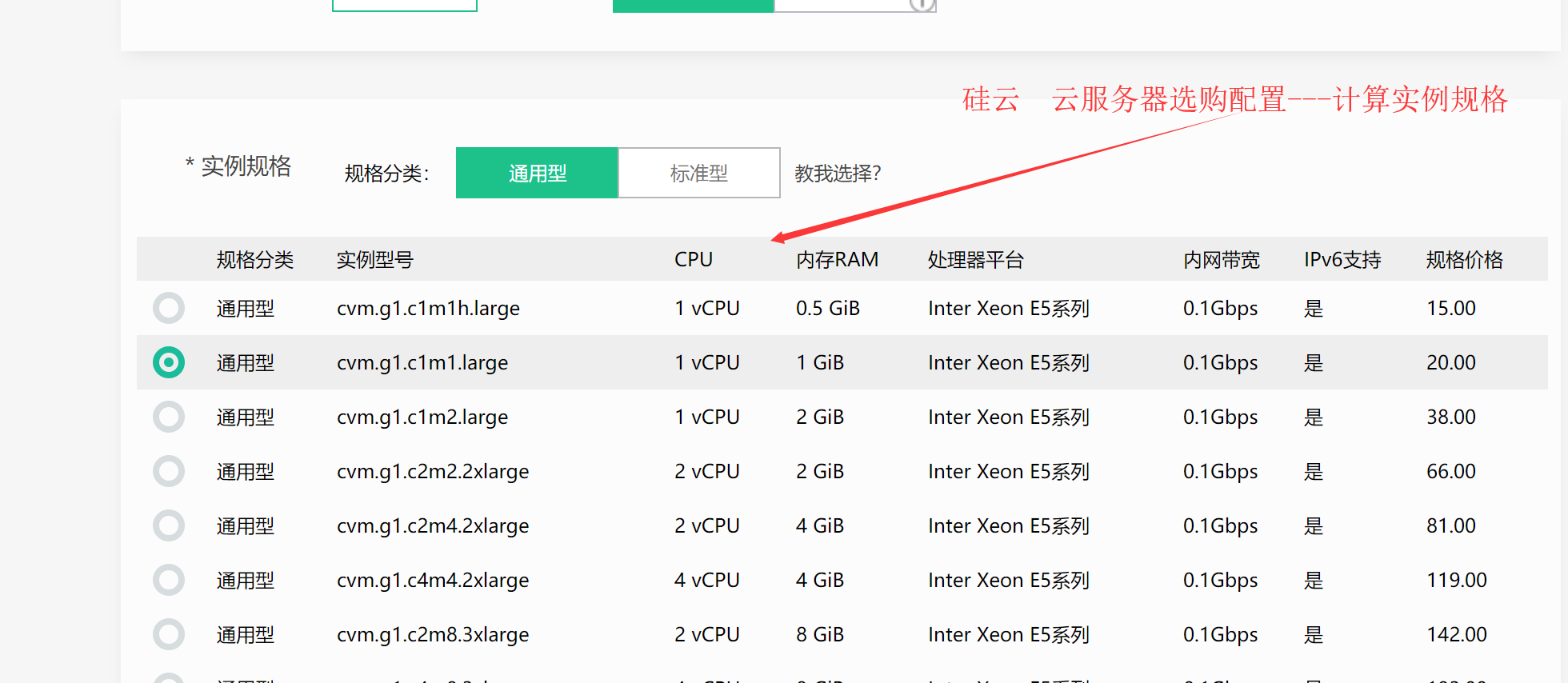The height and width of the screenshot is (683, 1568).
Task: Select radio for cvm.g1.c1m1.large
Action: point(169,362)
